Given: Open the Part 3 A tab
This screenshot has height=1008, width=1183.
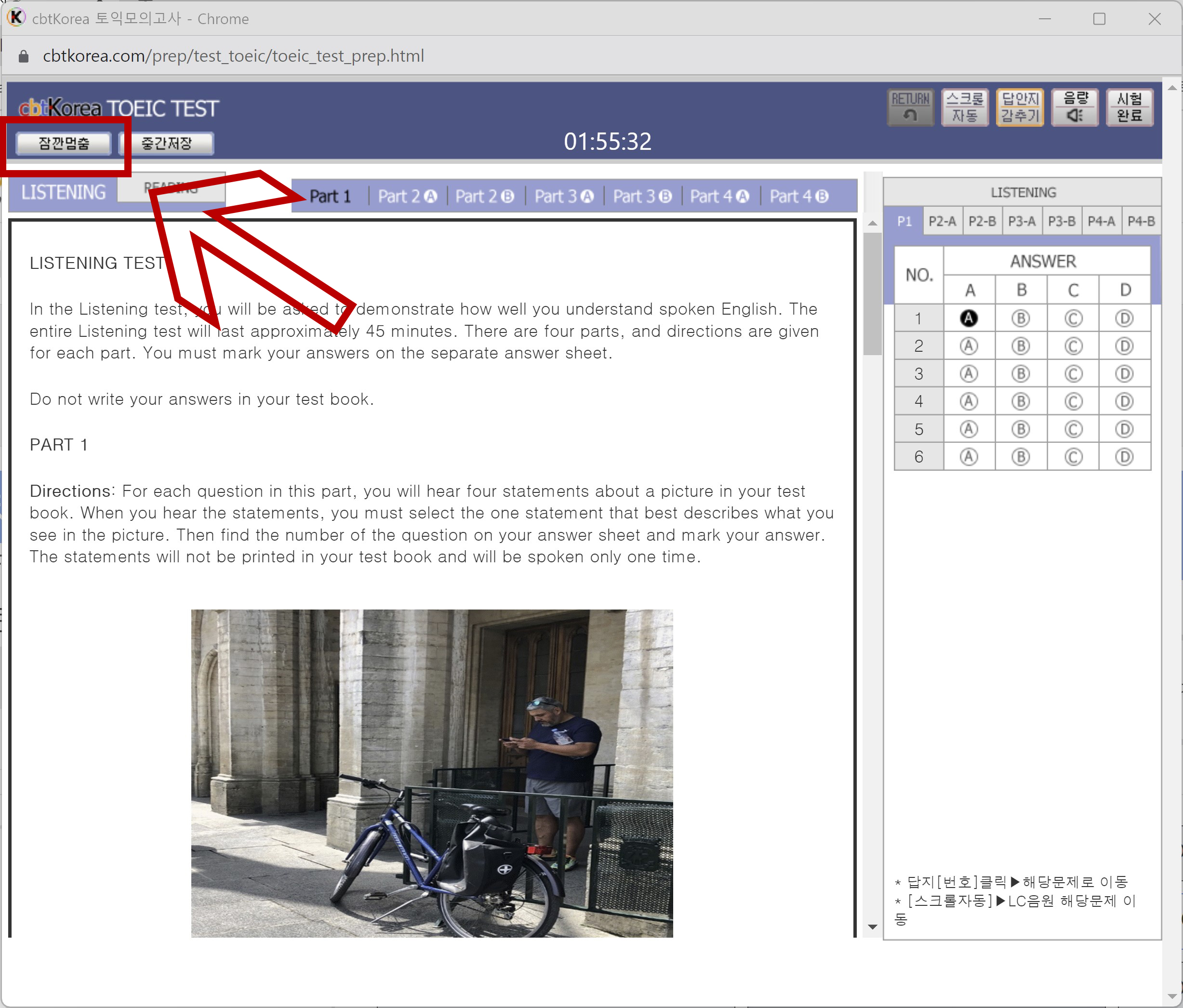Looking at the screenshot, I should point(564,197).
